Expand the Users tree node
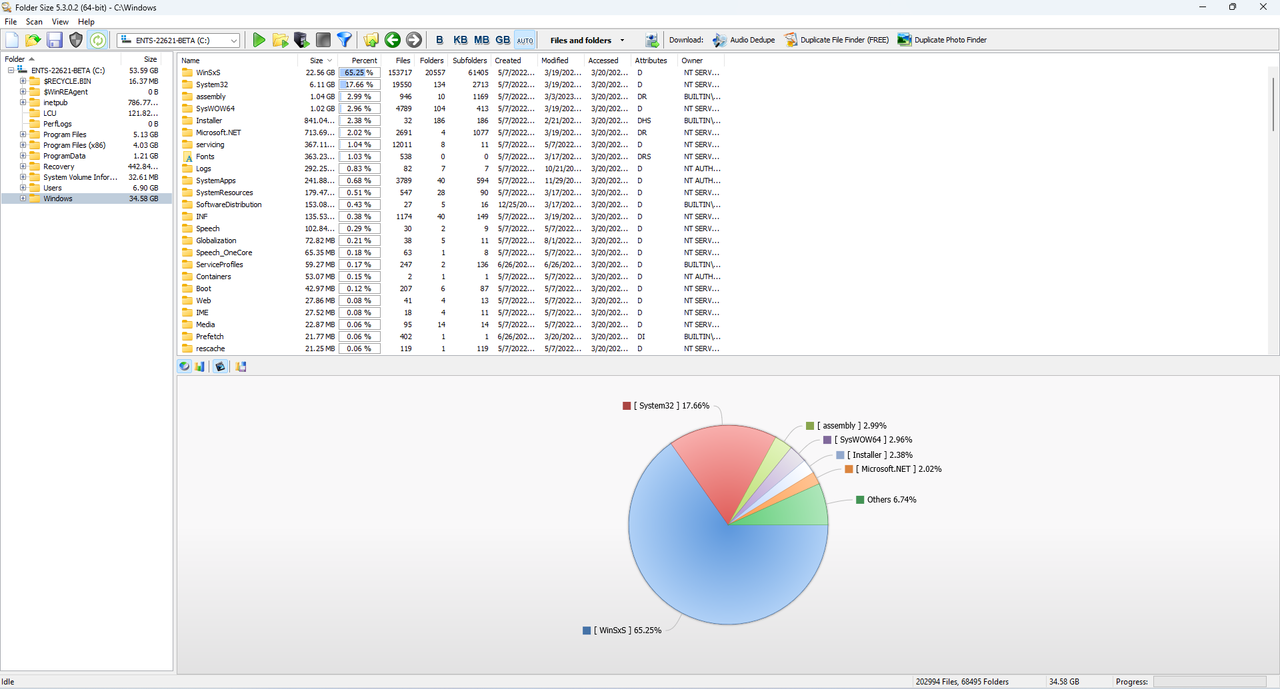The width and height of the screenshot is (1280, 689). point(23,188)
